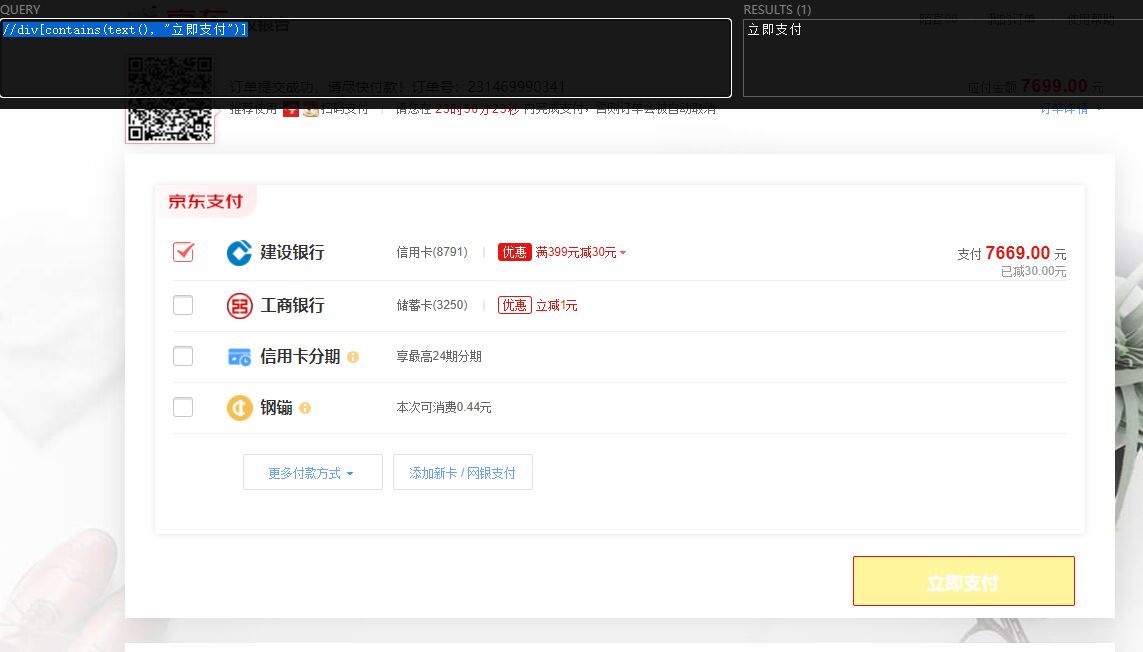Open the 更多付款方式 dropdown

tap(312, 473)
